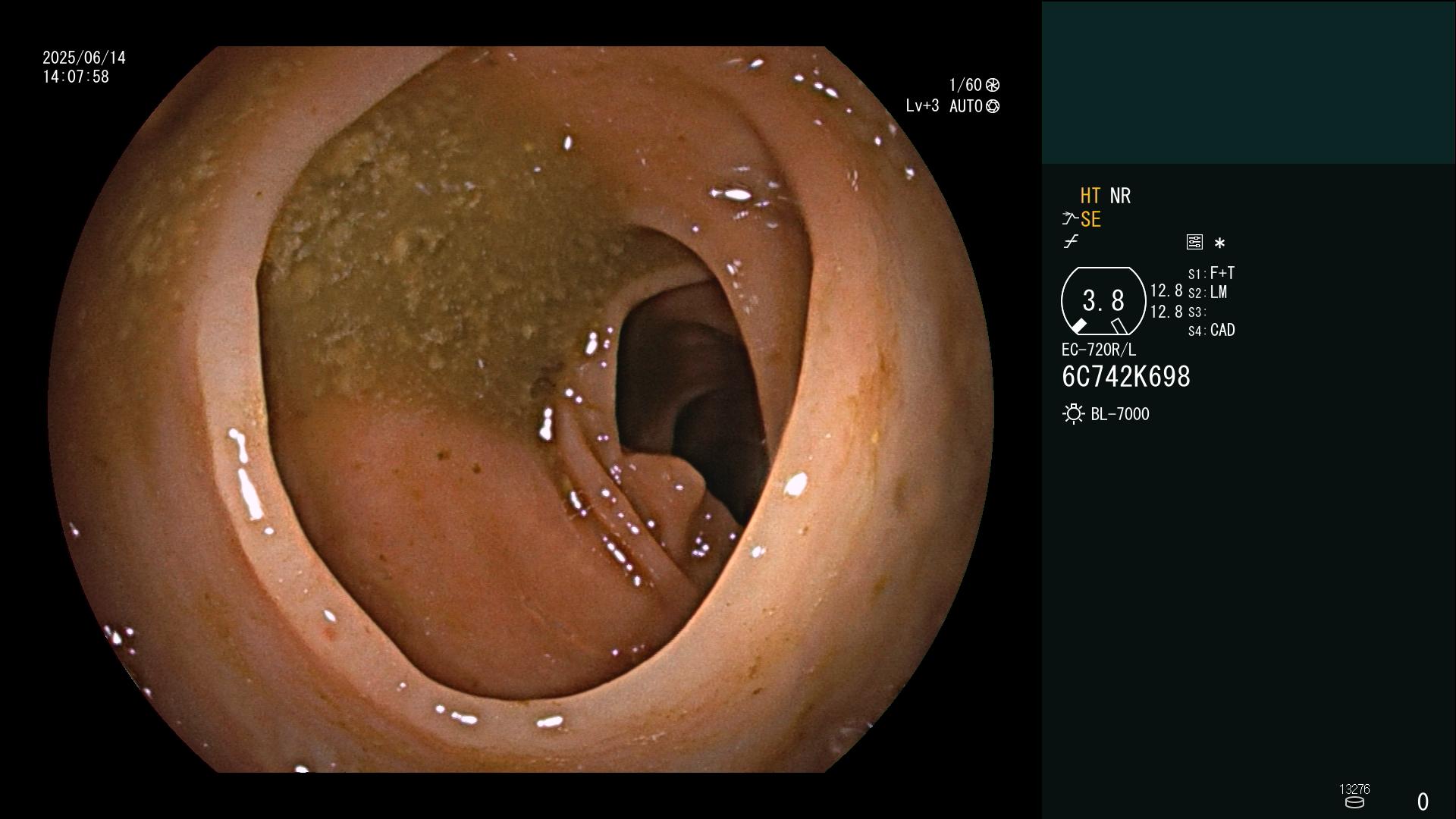The image size is (1456, 819).
Task: Click the 3.8 channel diameter value
Action: (x=1103, y=301)
